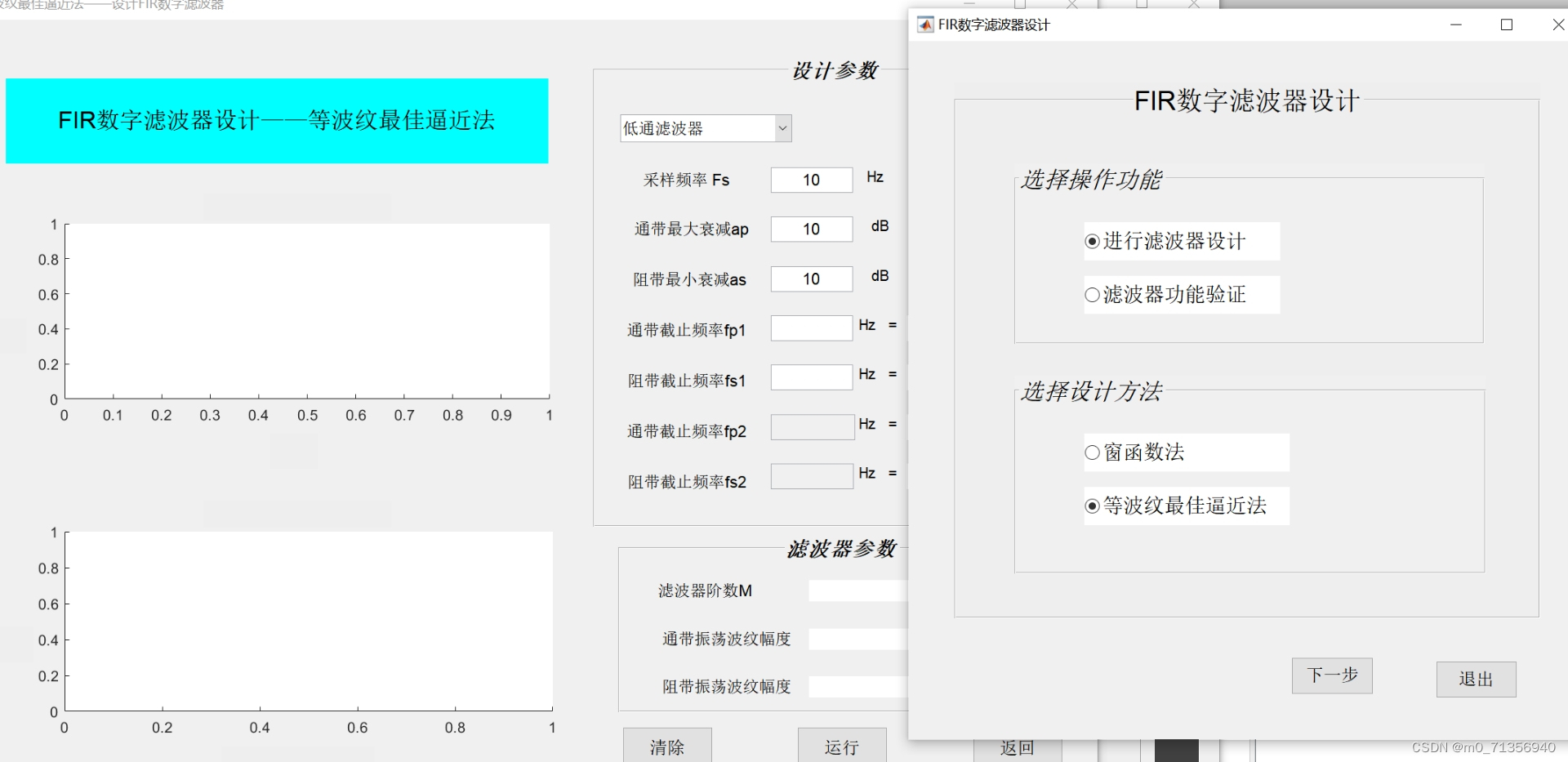Click the 通带截止频率fp1 input box
The width and height of the screenshot is (1568, 762).
811,328
